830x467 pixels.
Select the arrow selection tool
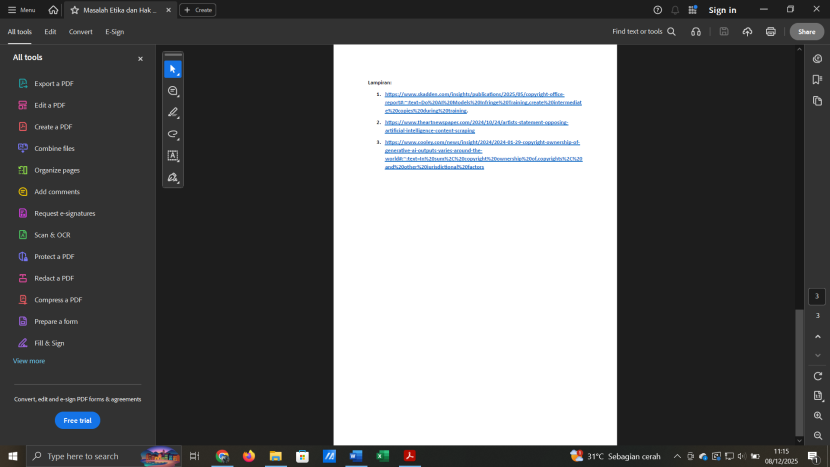point(173,69)
